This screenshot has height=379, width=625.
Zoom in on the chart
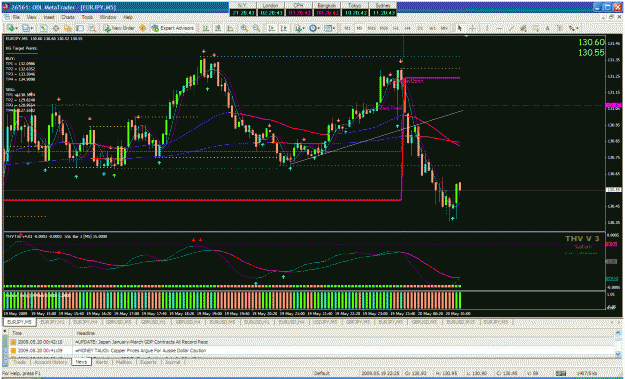click(x=244, y=28)
